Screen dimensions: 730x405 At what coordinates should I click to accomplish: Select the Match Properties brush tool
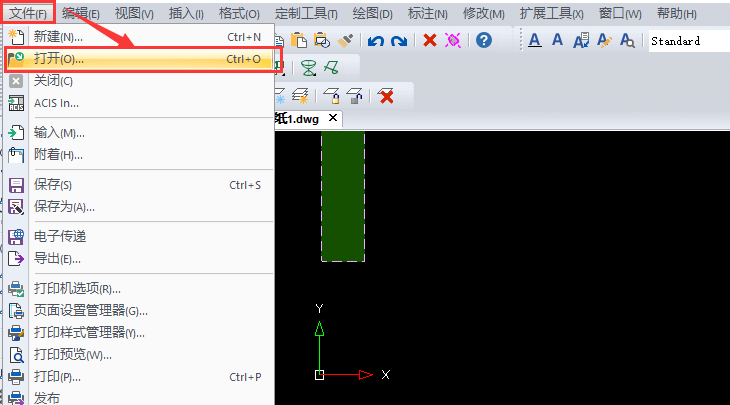(x=345, y=40)
